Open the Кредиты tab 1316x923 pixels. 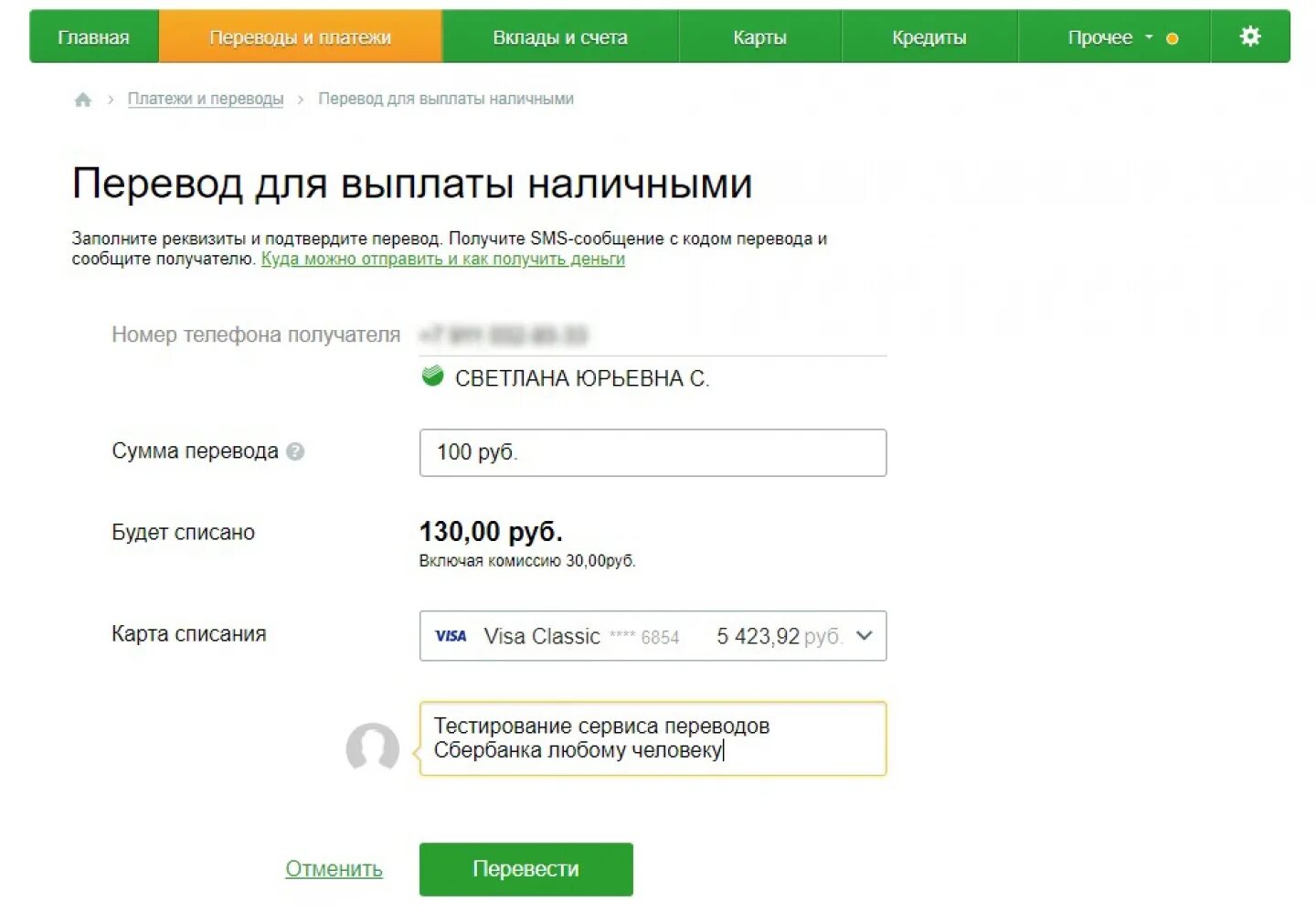tap(929, 37)
